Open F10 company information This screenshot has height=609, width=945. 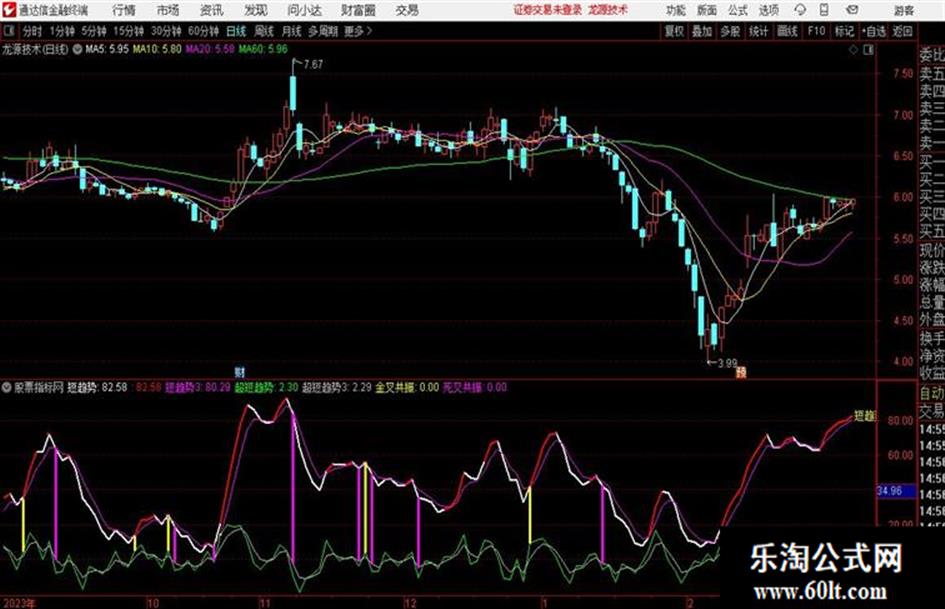(816, 31)
